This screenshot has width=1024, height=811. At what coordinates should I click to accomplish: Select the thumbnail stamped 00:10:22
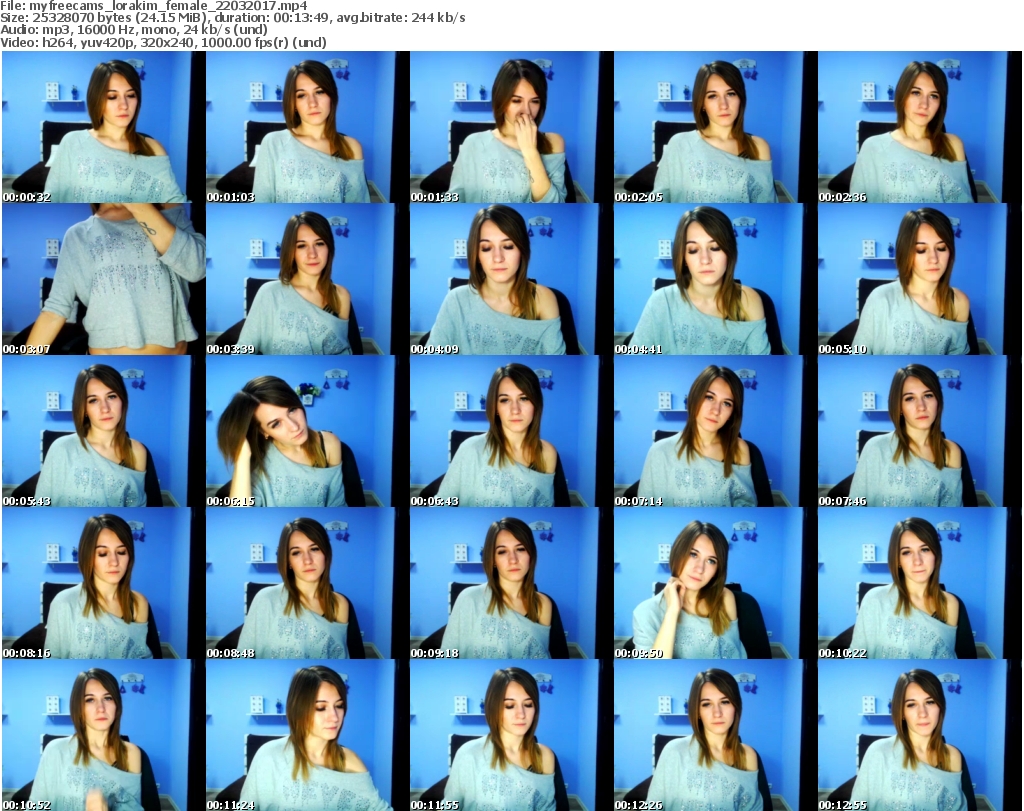coord(920,584)
